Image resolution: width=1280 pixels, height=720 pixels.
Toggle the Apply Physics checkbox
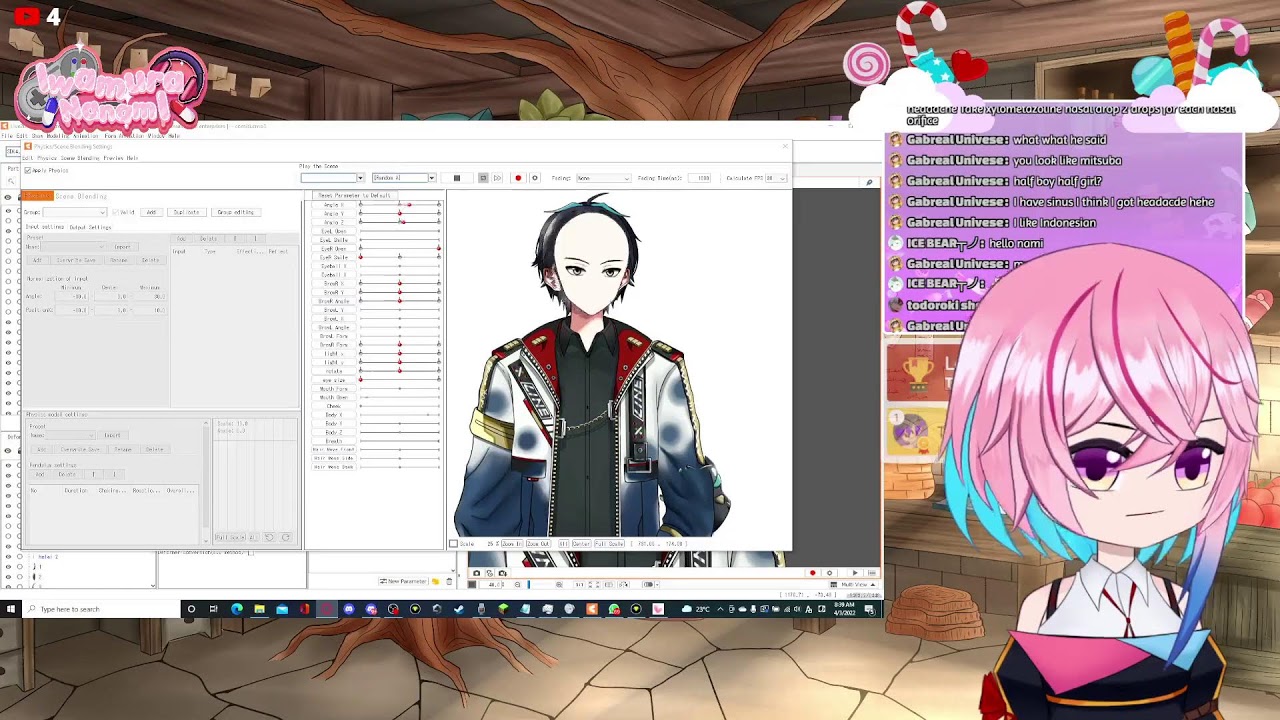[28, 170]
